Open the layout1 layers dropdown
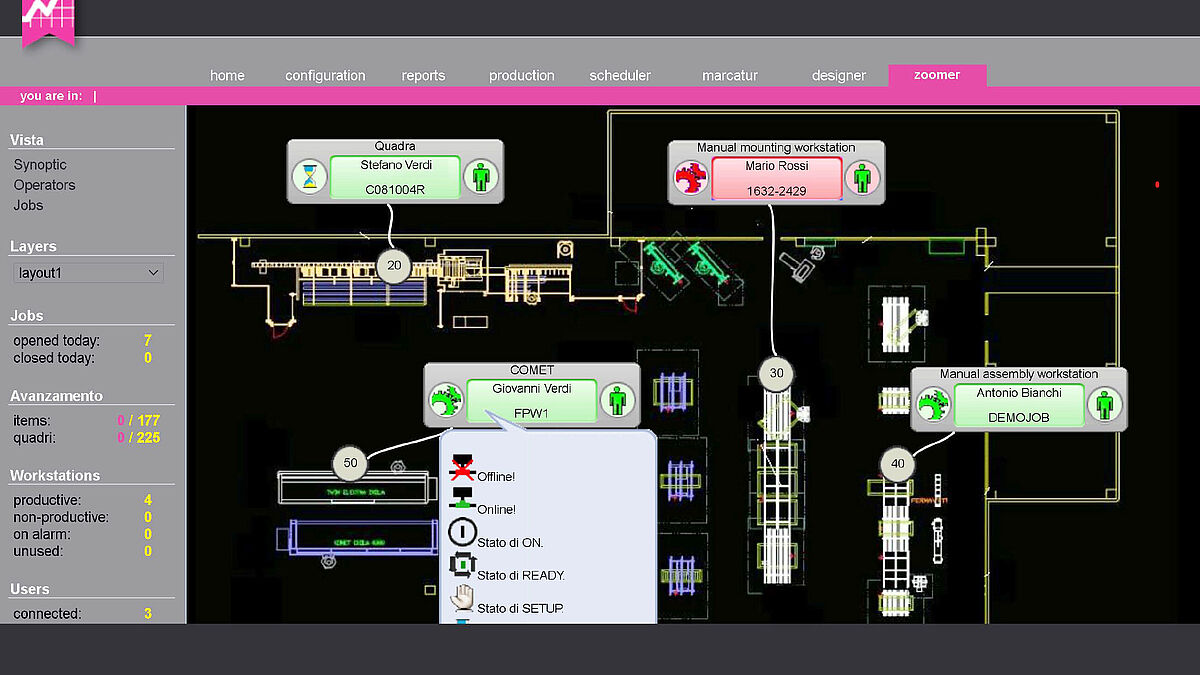Image resolution: width=1200 pixels, height=675 pixels. [88, 272]
